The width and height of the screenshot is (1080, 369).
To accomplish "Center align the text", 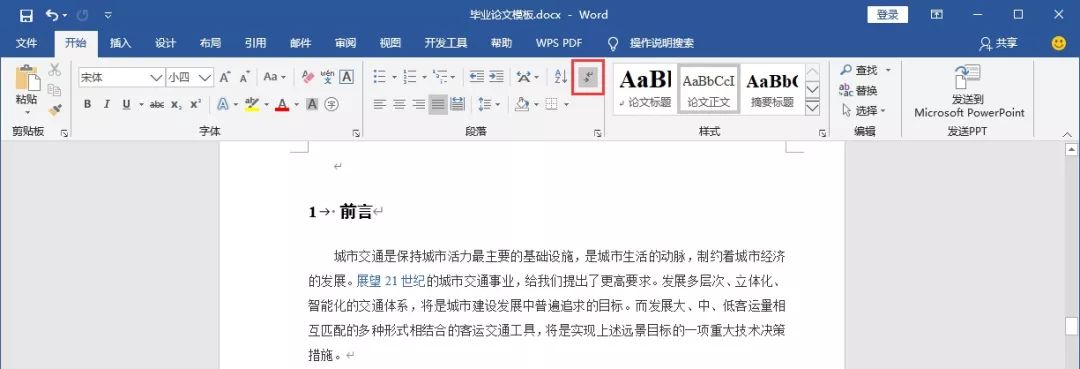I will point(399,105).
